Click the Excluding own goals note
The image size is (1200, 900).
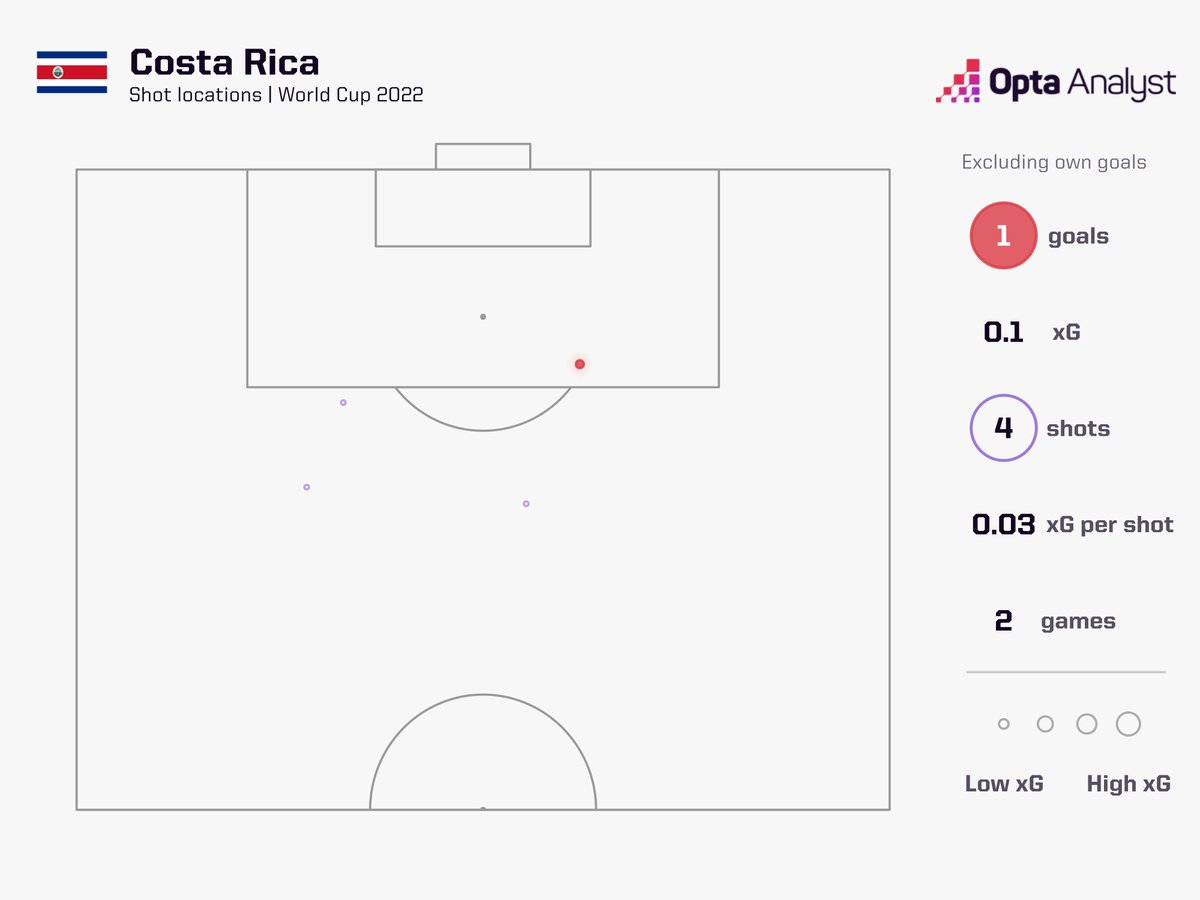(x=1054, y=162)
